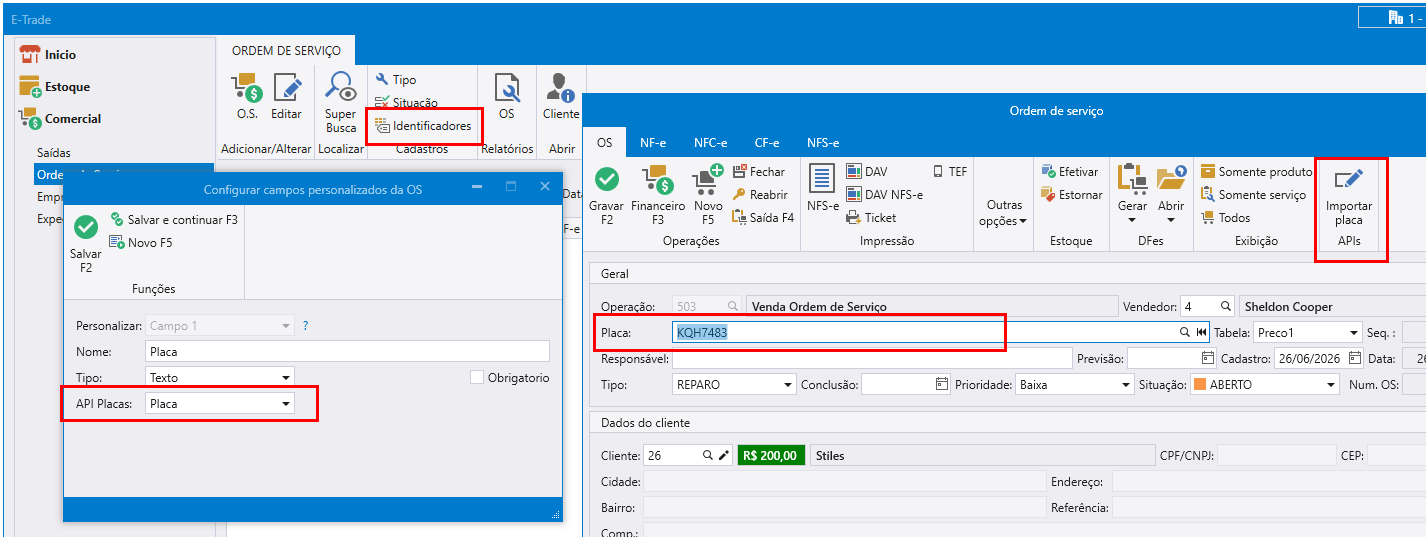Open Comercial in the sidebar
Screen dimensions: 1426x537
point(61,119)
